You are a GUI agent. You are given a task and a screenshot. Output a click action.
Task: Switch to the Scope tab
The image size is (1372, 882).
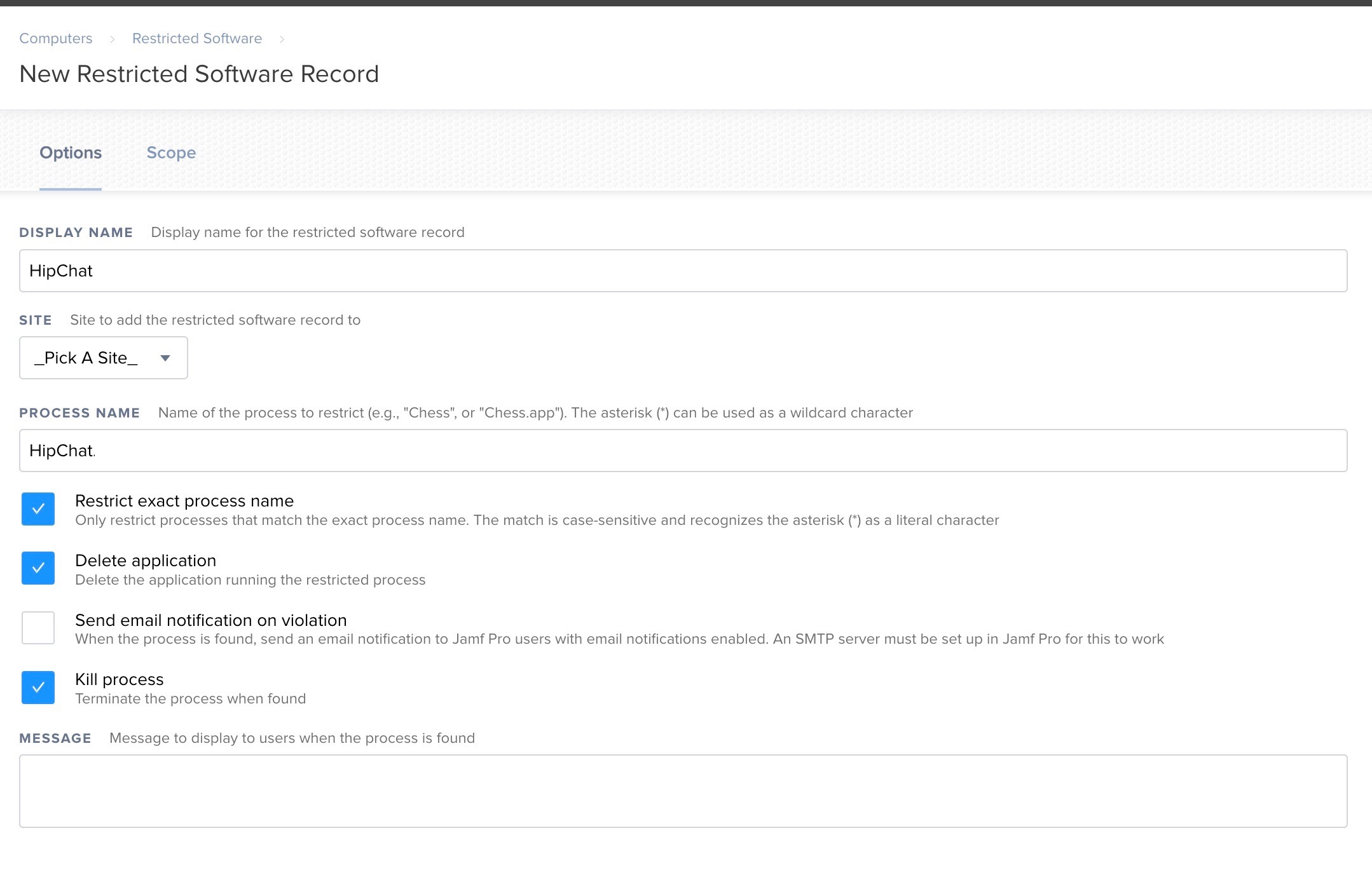click(171, 153)
